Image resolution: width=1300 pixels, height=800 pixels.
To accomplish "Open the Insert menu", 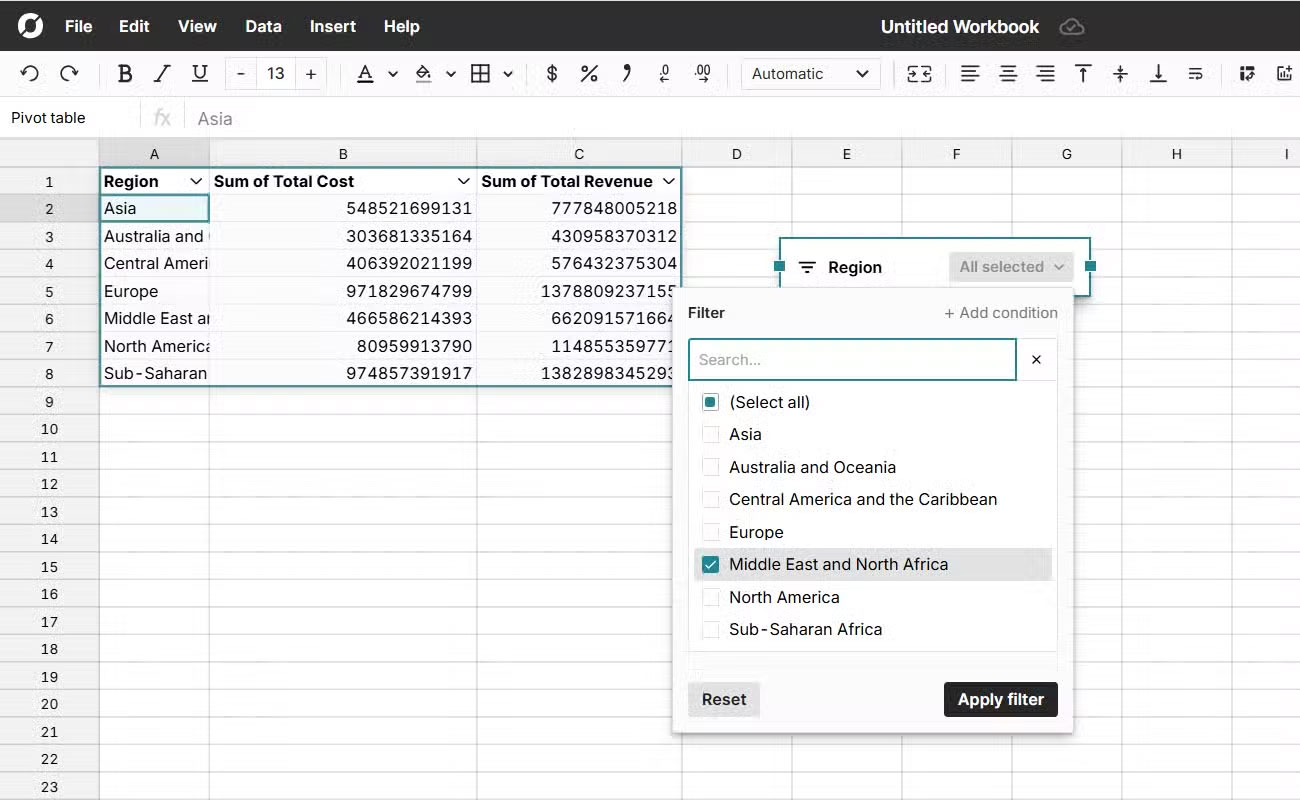I will tap(332, 26).
